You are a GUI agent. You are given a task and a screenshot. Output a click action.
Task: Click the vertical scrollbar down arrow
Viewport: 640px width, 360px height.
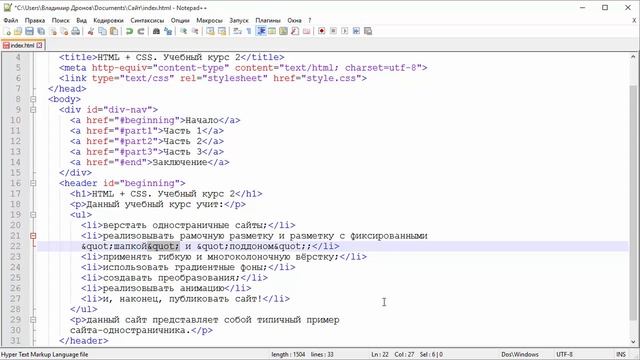633,342
